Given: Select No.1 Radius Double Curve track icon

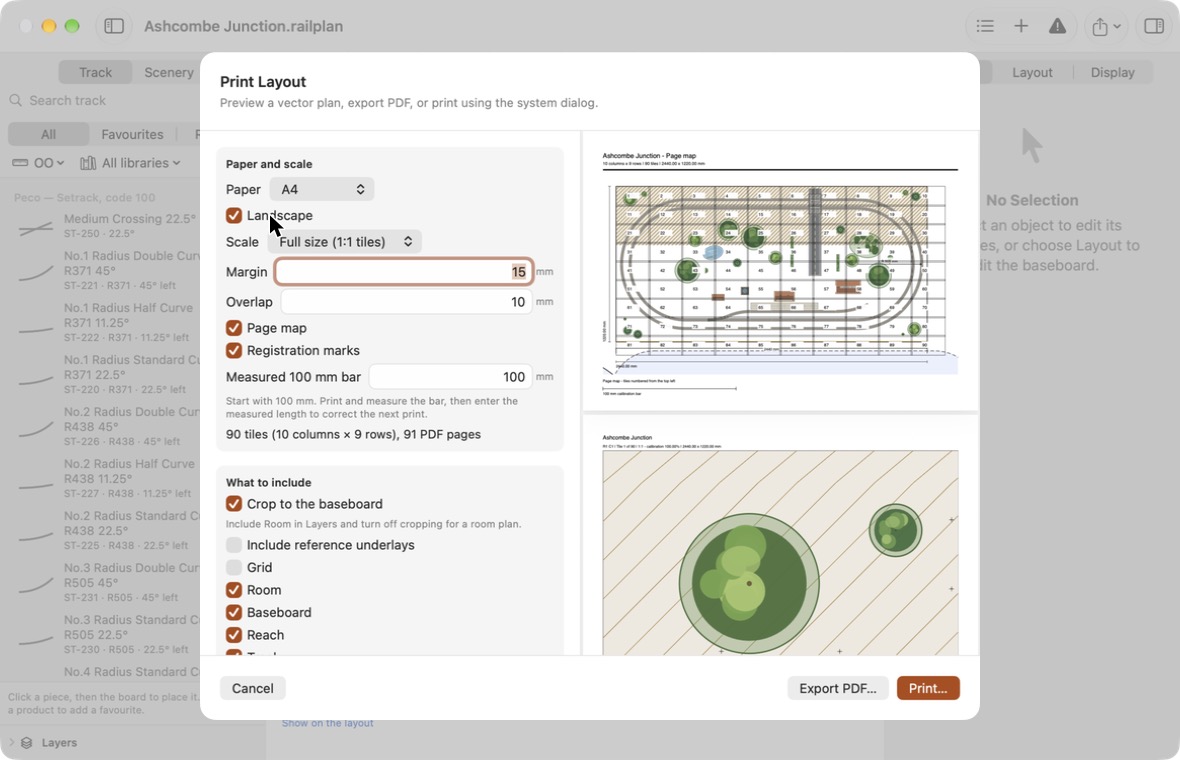Looking at the screenshot, I should (x=35, y=271).
